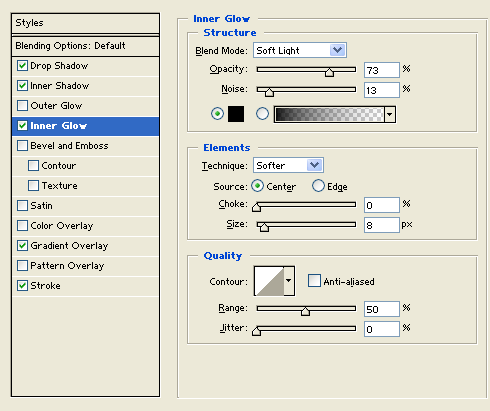Click the Range slider handle

click(305, 311)
